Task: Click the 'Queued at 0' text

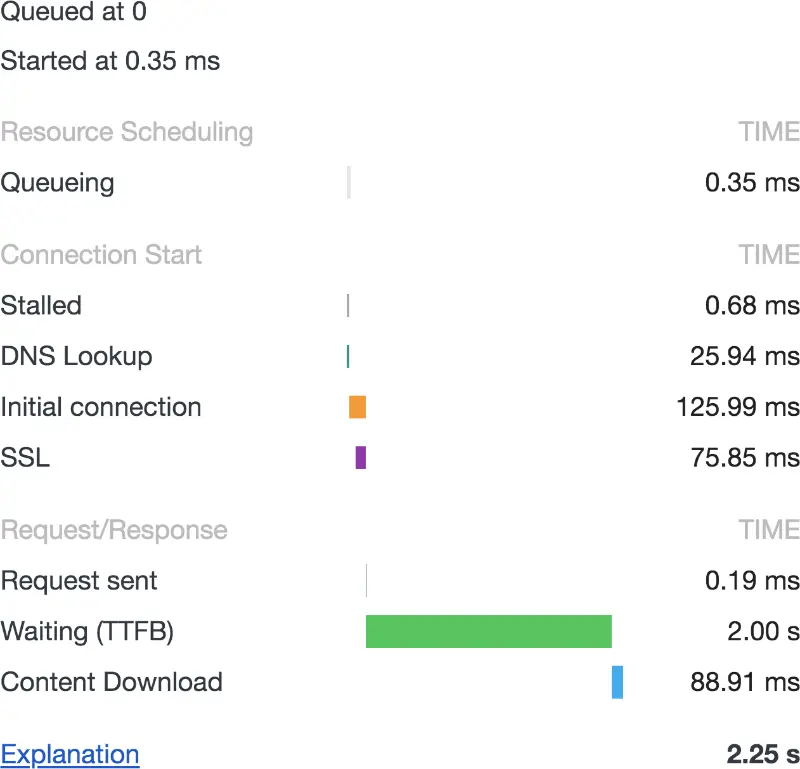Action: click(74, 12)
